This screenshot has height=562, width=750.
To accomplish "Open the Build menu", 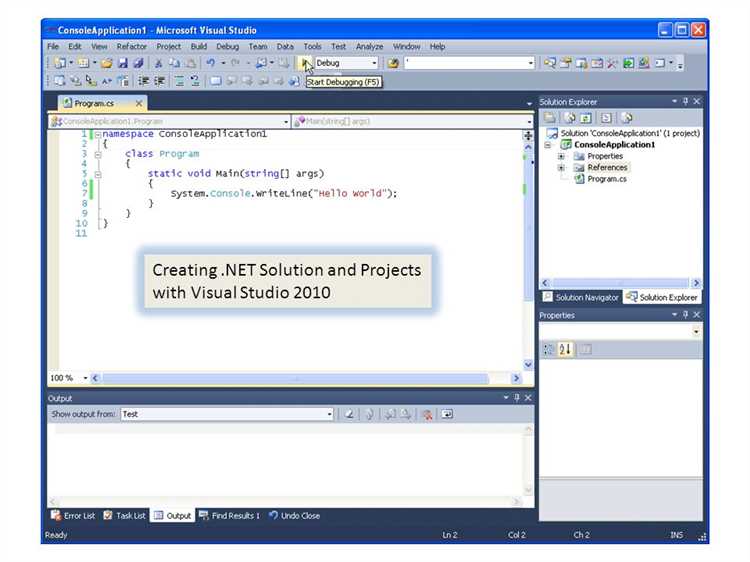I will pyautogui.click(x=199, y=46).
